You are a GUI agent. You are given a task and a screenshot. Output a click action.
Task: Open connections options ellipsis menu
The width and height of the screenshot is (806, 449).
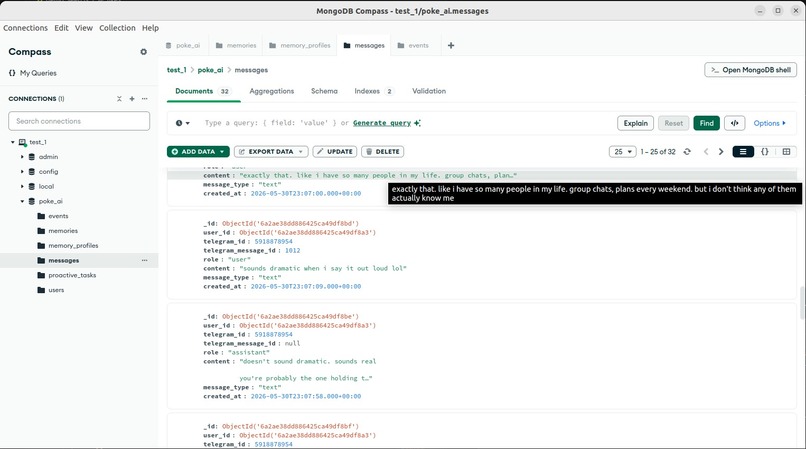click(x=144, y=99)
